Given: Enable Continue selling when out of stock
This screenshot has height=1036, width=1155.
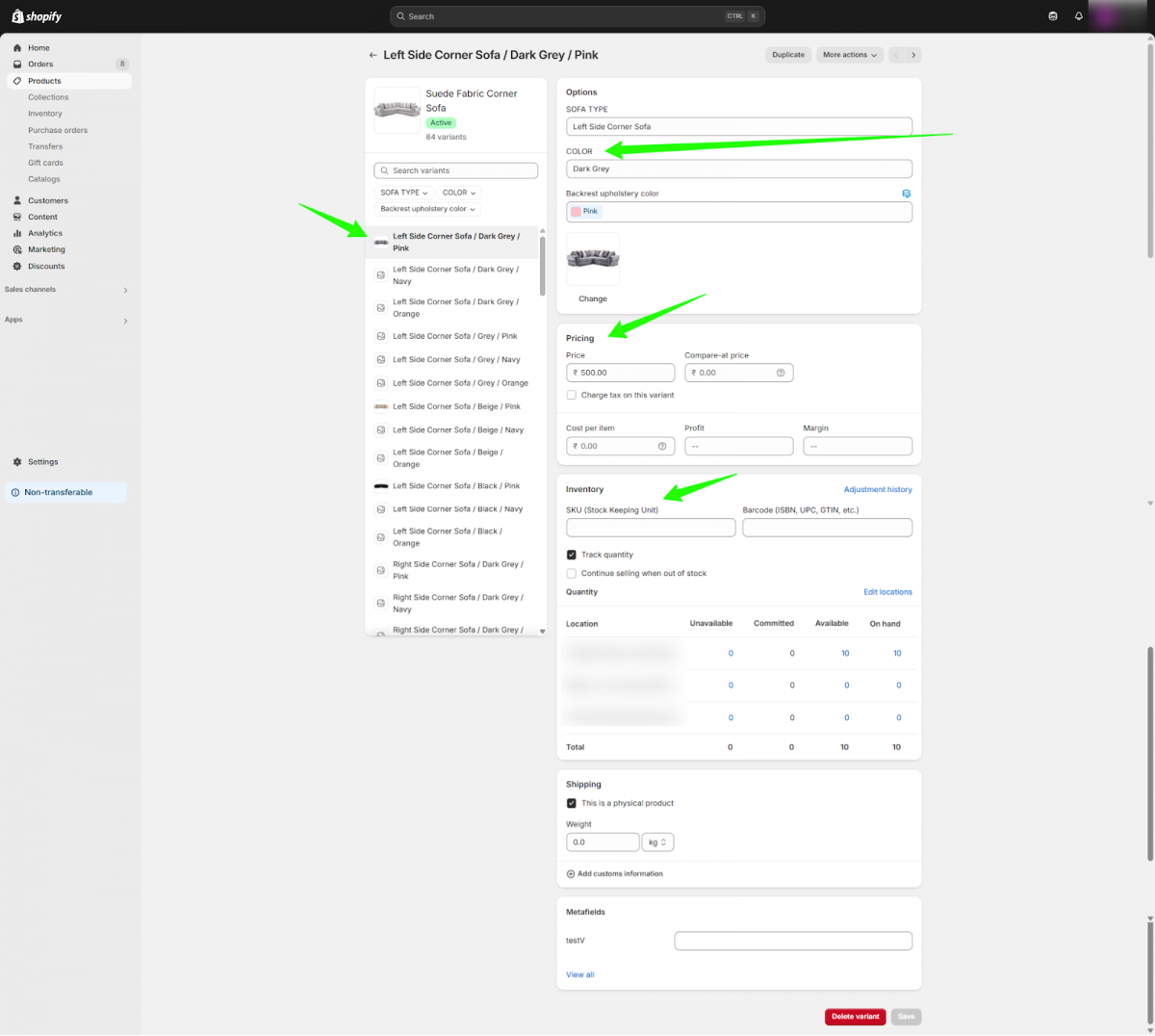Looking at the screenshot, I should pos(572,573).
